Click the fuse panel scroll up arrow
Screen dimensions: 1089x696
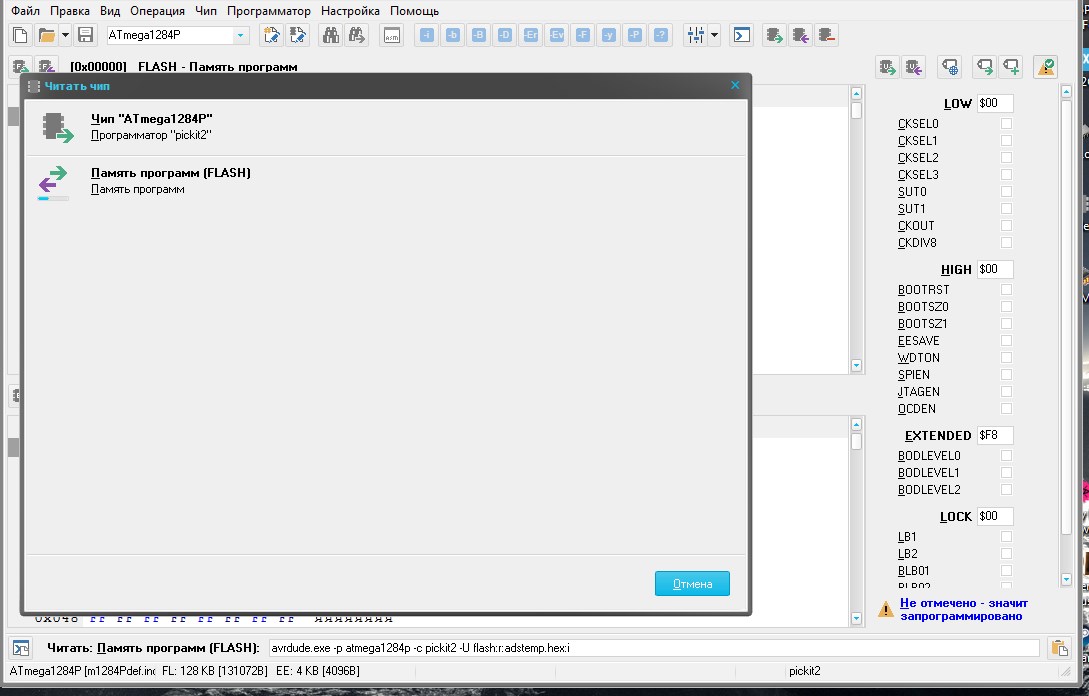[1067, 92]
